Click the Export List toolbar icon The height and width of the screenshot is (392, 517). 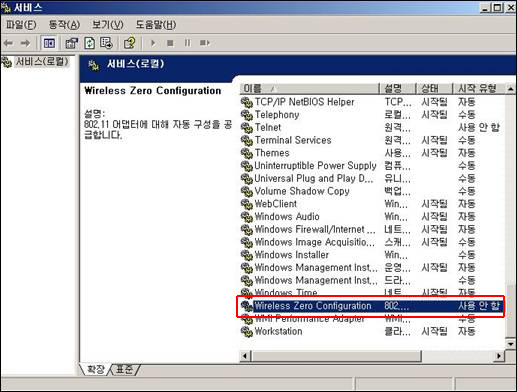click(107, 43)
